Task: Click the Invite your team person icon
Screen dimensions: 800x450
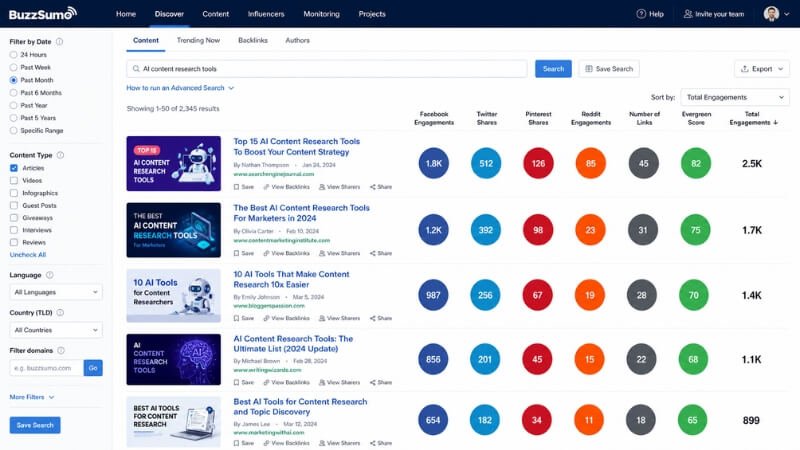Action: coord(688,14)
